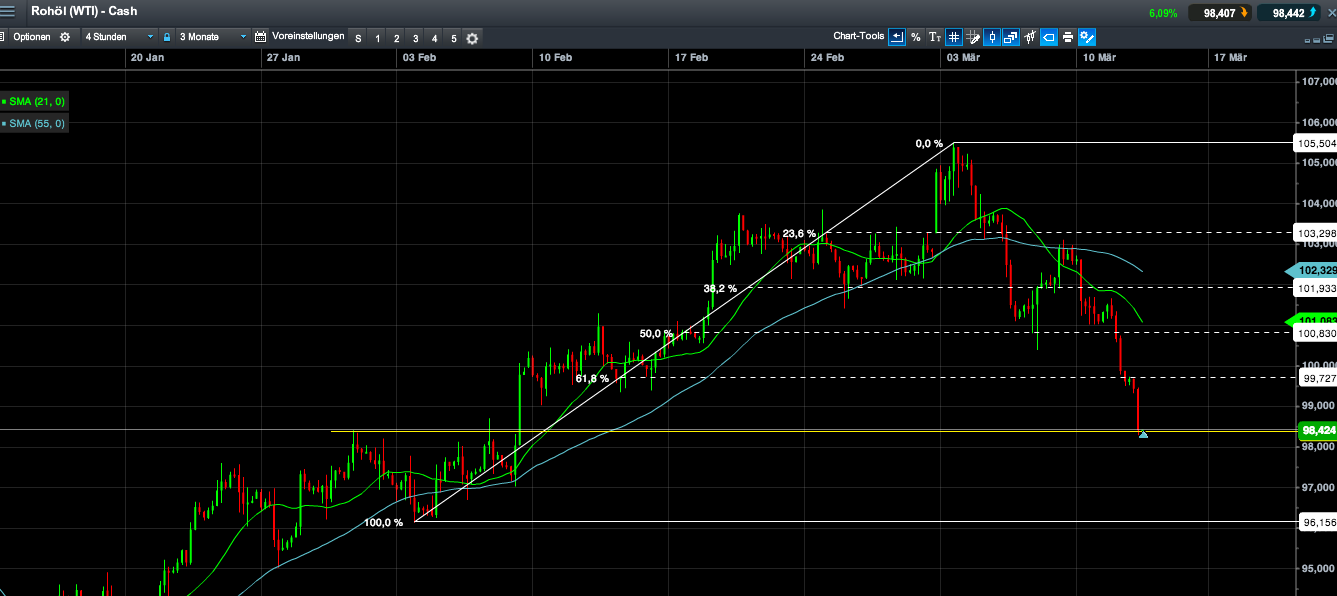The width and height of the screenshot is (1337, 596).
Task: Click the candlestick chart type icon
Action: [992, 37]
